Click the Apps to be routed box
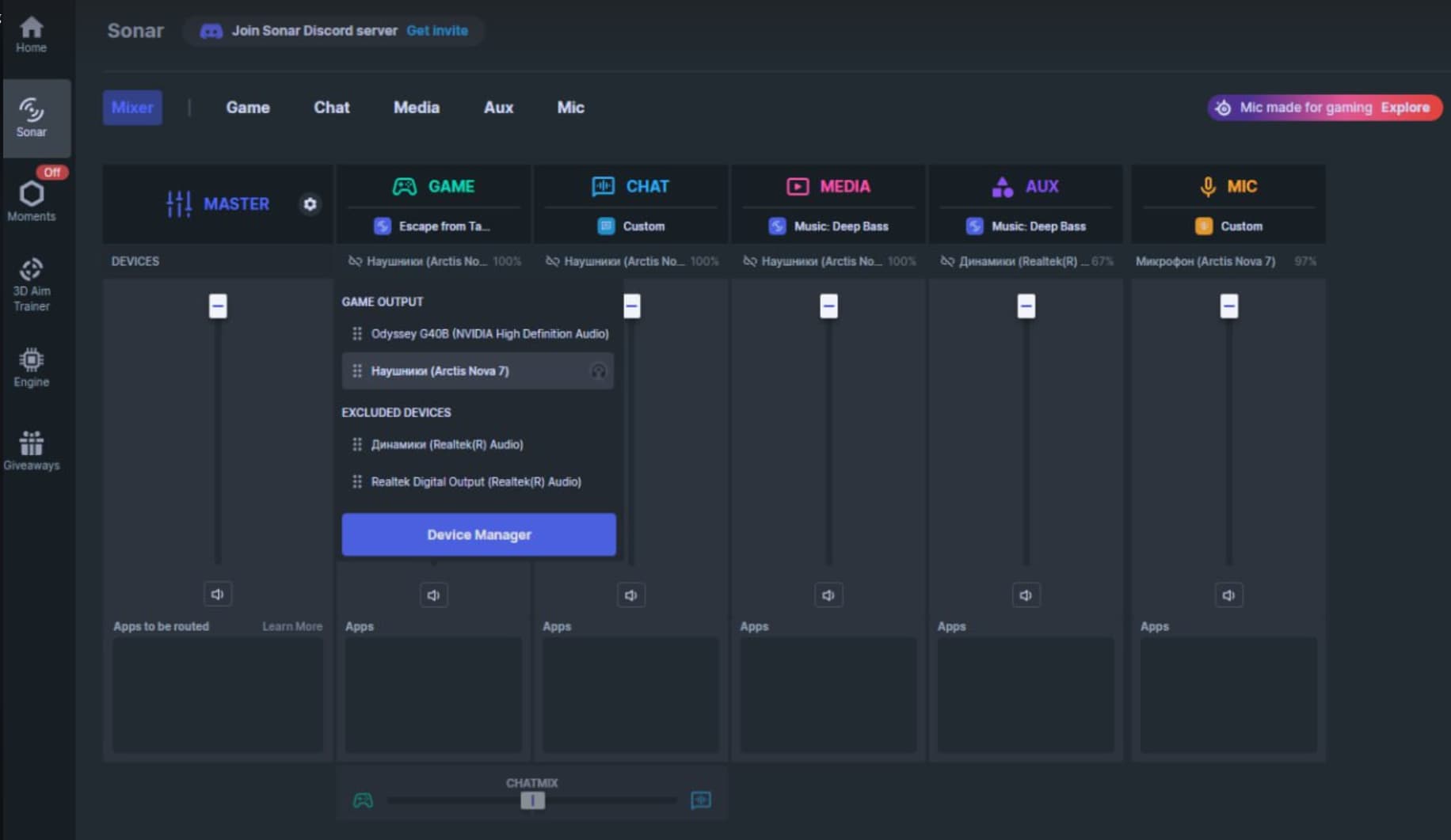1451x840 pixels. pyautogui.click(x=217, y=695)
